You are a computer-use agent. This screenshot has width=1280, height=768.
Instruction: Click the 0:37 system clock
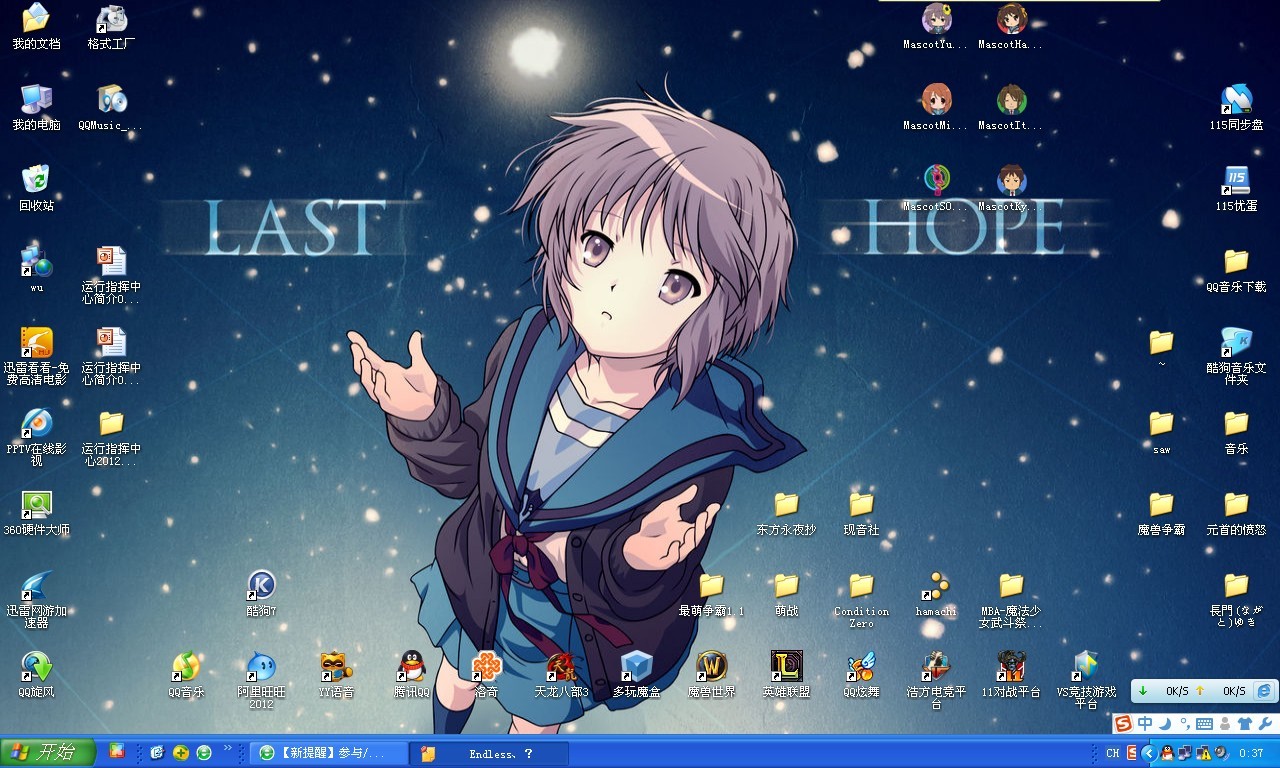pyautogui.click(x=1251, y=753)
